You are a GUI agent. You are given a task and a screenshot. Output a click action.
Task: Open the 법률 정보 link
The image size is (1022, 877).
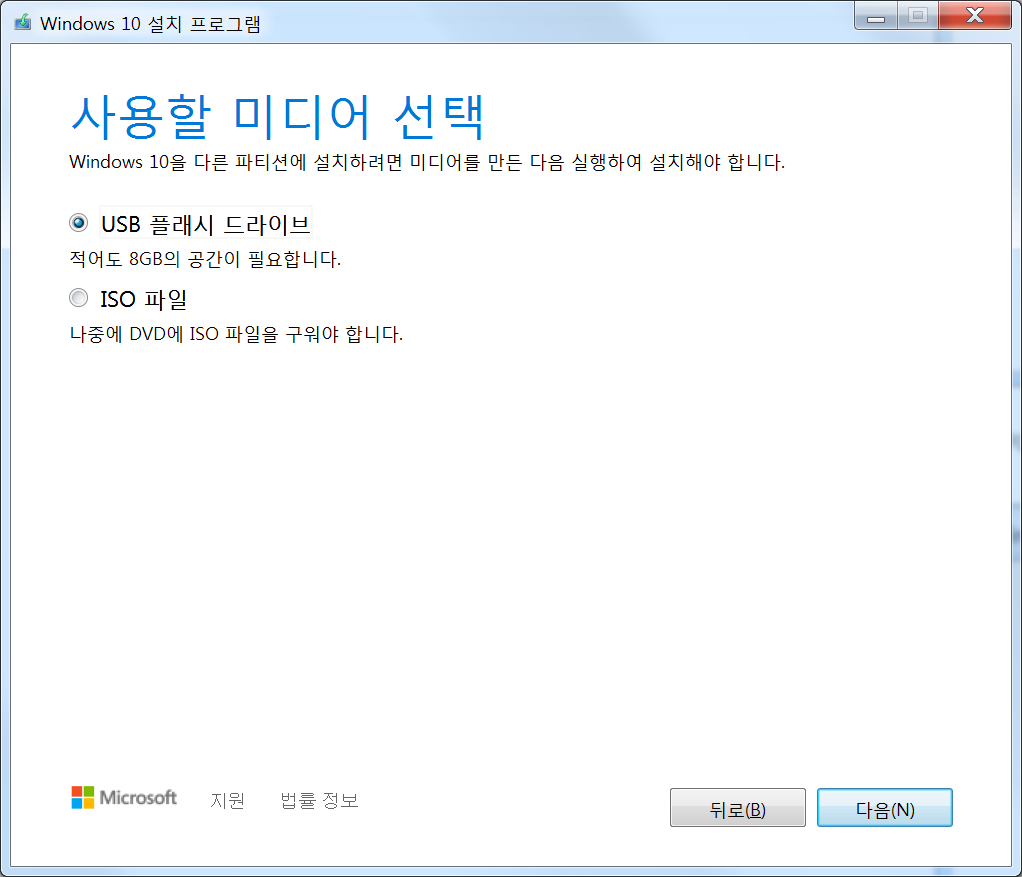319,801
